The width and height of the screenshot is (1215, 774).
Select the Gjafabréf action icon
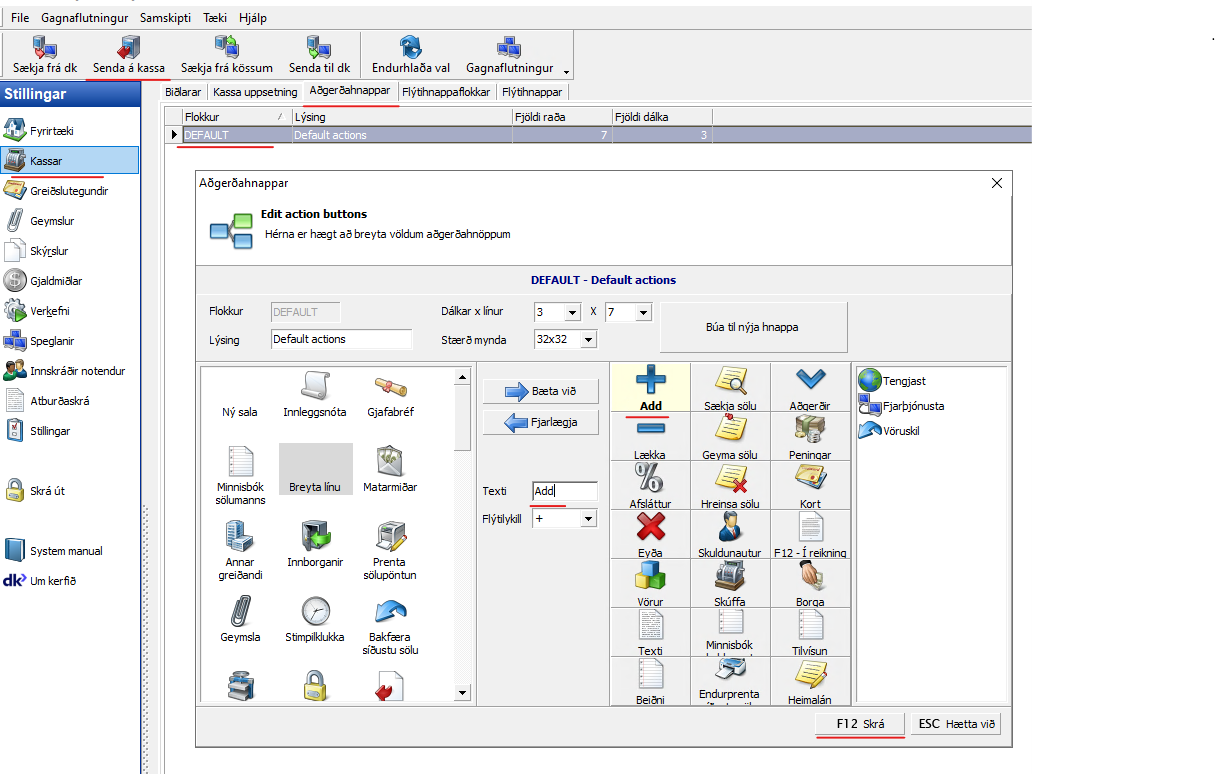(x=390, y=385)
